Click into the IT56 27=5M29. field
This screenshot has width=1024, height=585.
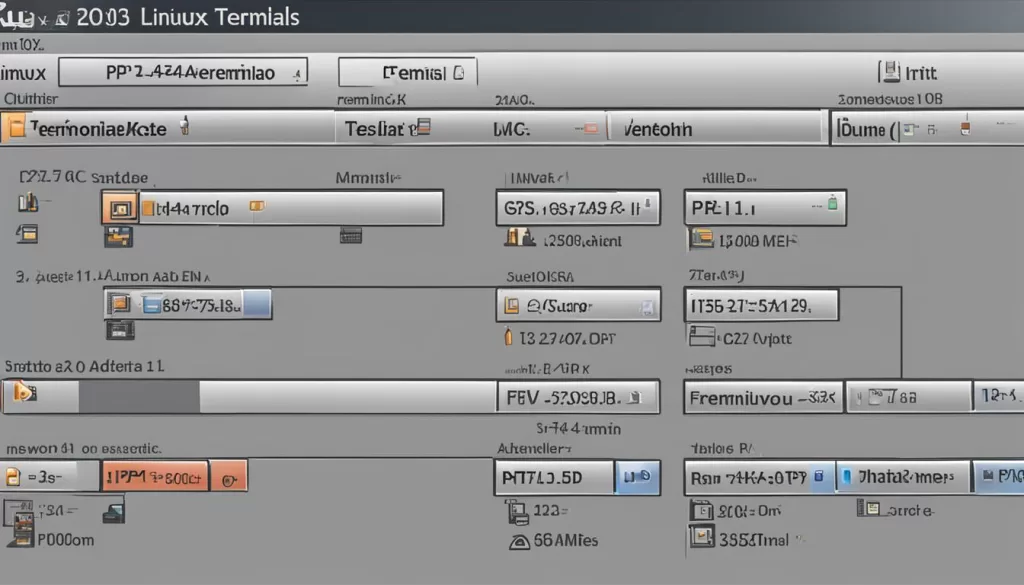pyautogui.click(x=761, y=305)
